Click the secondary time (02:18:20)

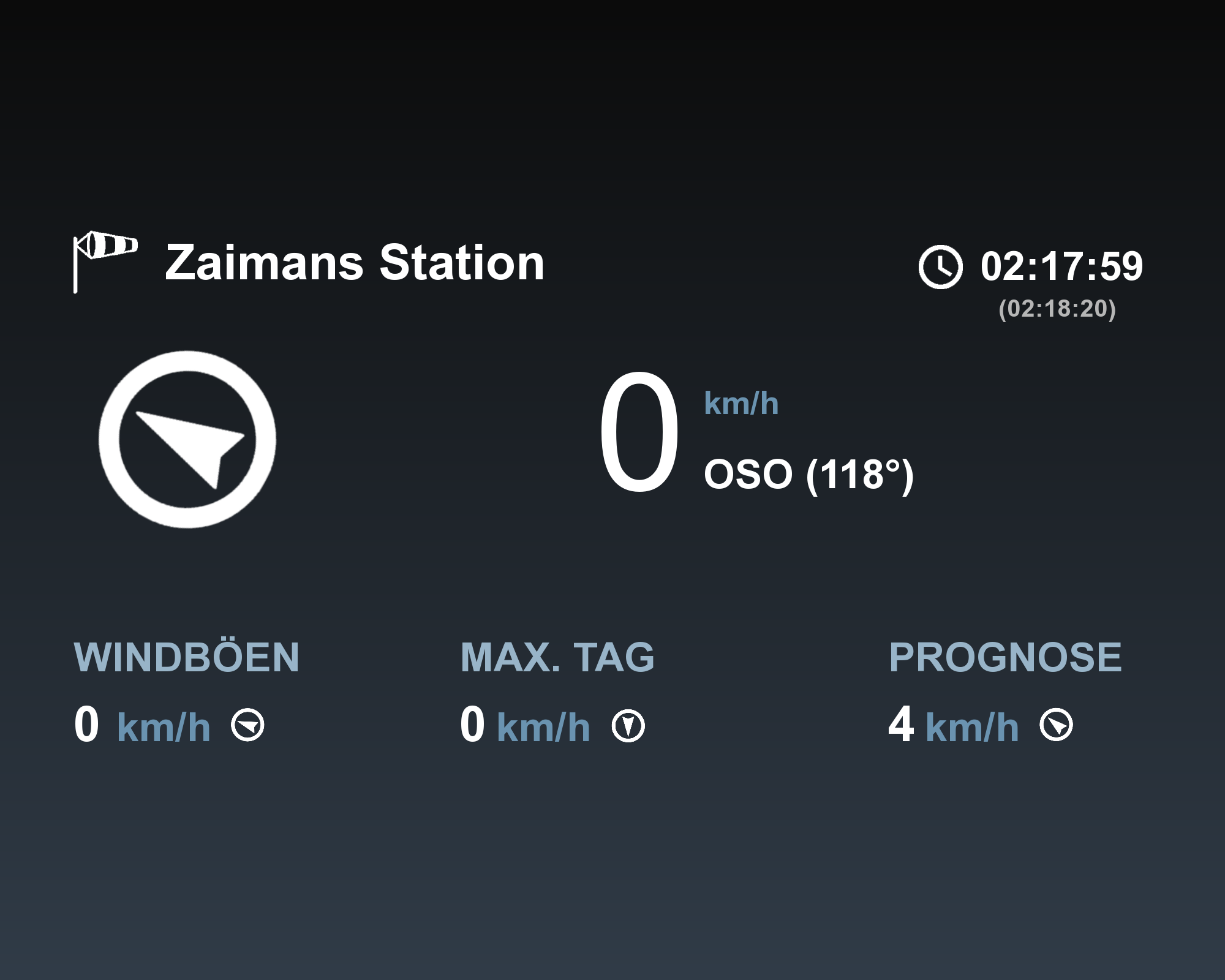[x=1057, y=309]
